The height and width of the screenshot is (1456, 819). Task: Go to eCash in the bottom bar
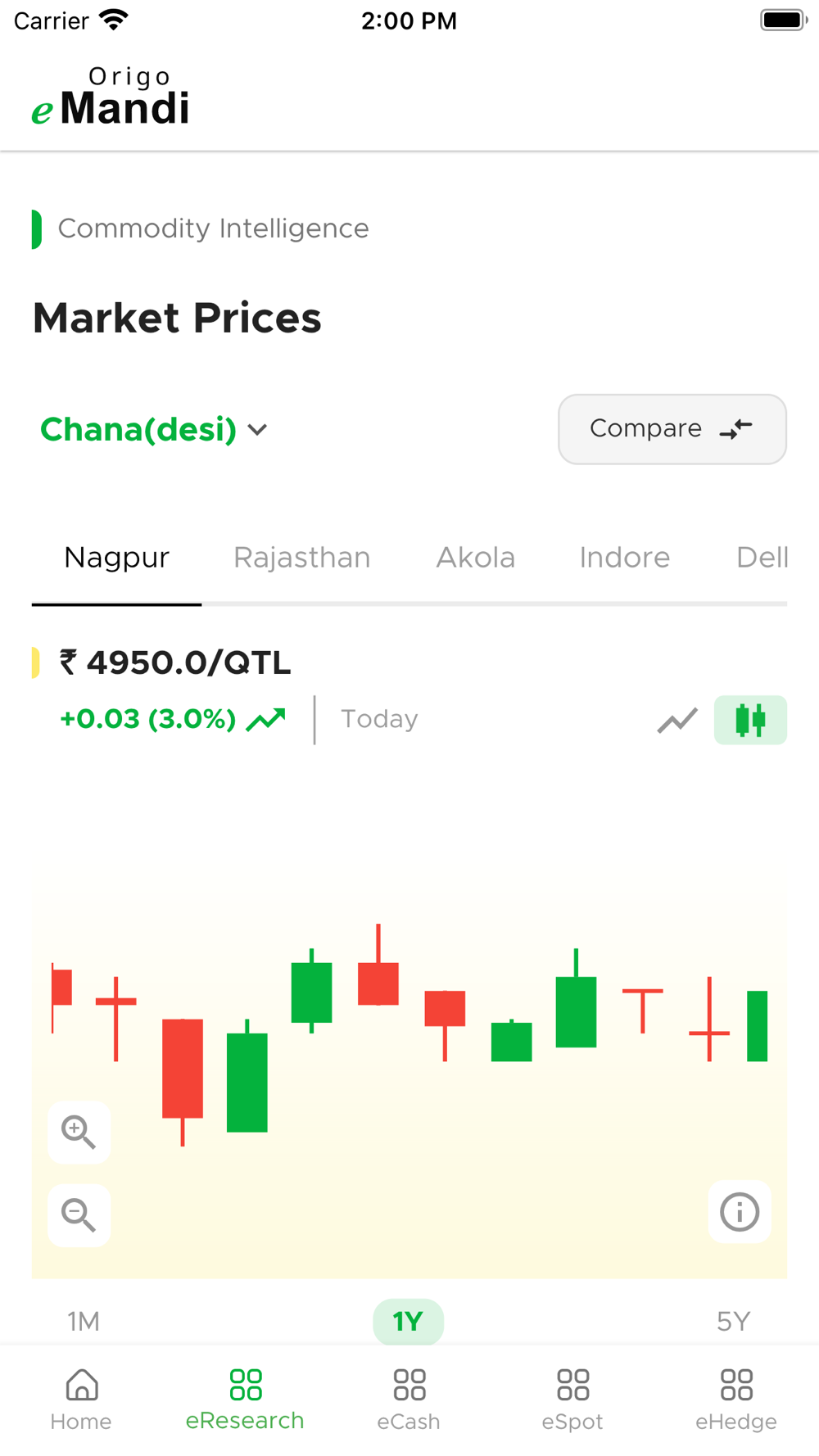click(409, 1399)
